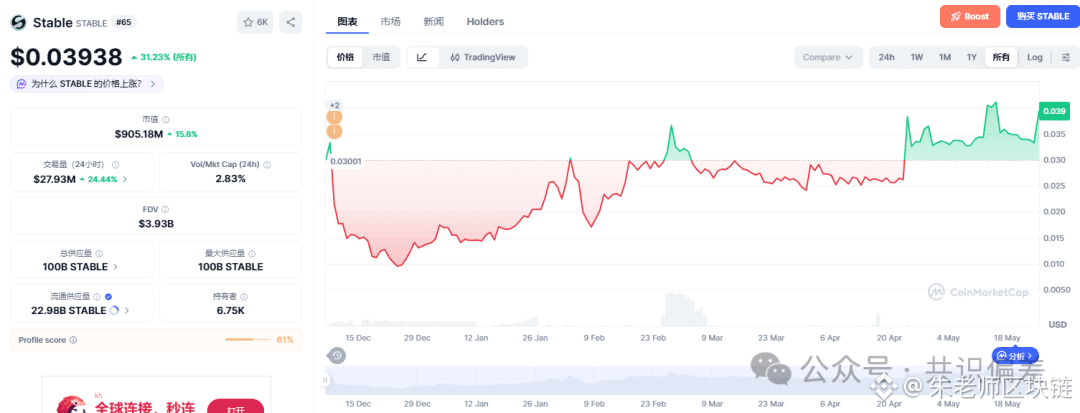The height and width of the screenshot is (413, 1080).
Task: Click the 0.039 current price label on chart
Action: [x=1054, y=111]
